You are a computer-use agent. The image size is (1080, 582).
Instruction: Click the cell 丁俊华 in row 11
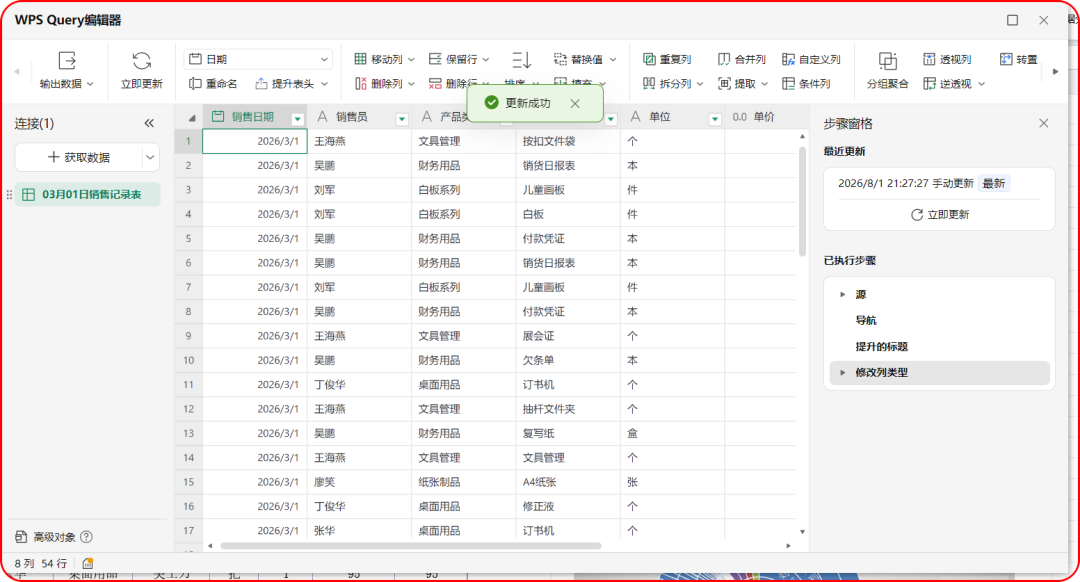tap(359, 384)
